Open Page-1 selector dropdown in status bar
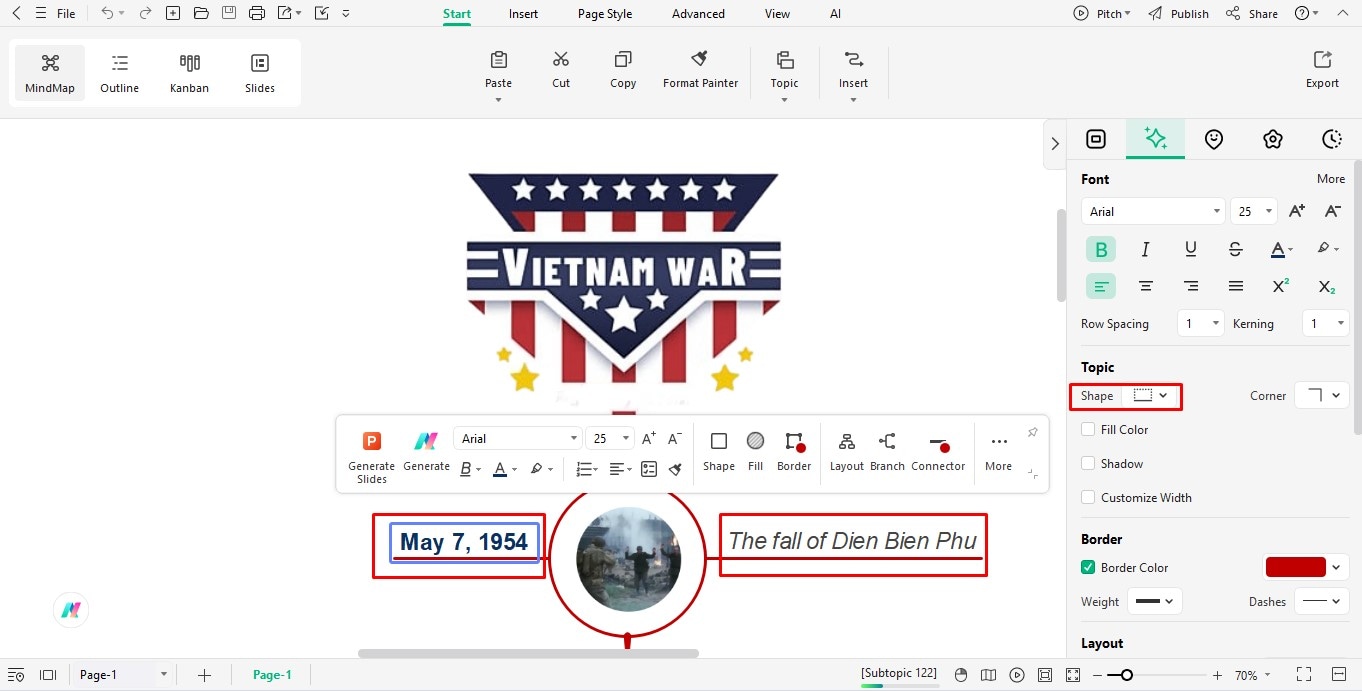Image resolution: width=1362 pixels, height=691 pixels. point(123,675)
